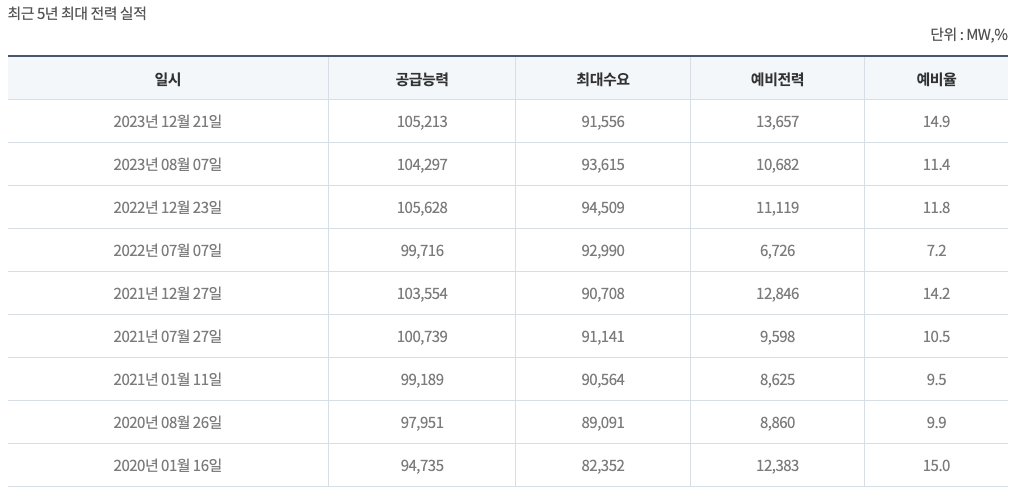The image size is (1024, 501).
Task: Select the 2021년 01월 11일 date cell
Action: (x=168, y=380)
